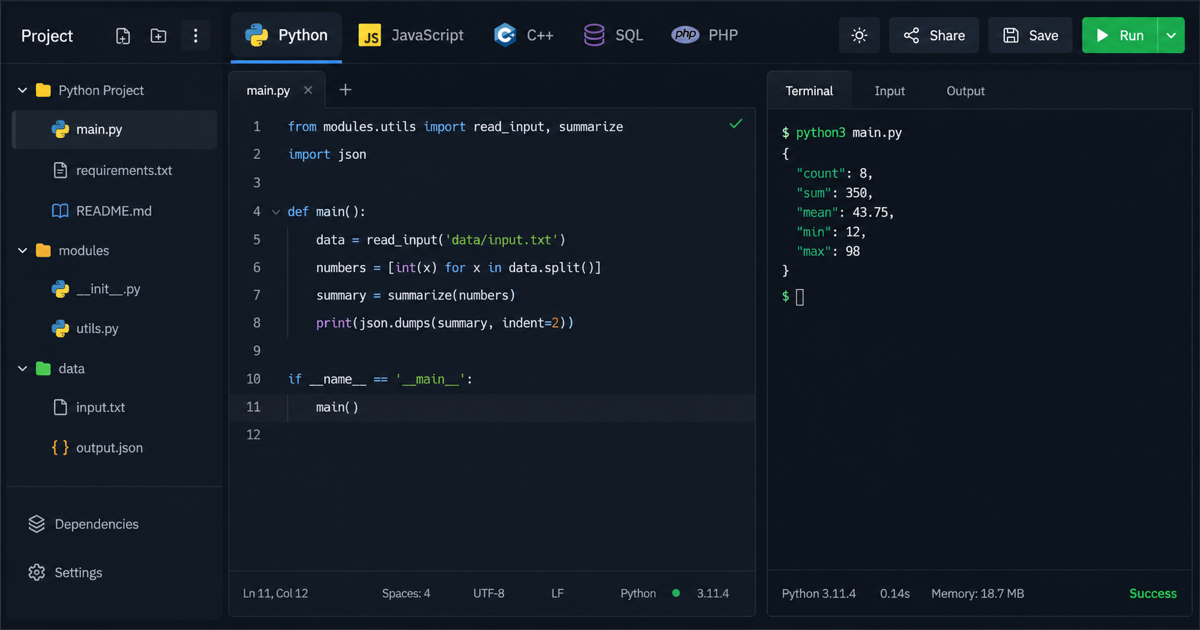Collapse the Python Project folder chevron
Image resolution: width=1200 pixels, height=630 pixels.
[x=22, y=90]
